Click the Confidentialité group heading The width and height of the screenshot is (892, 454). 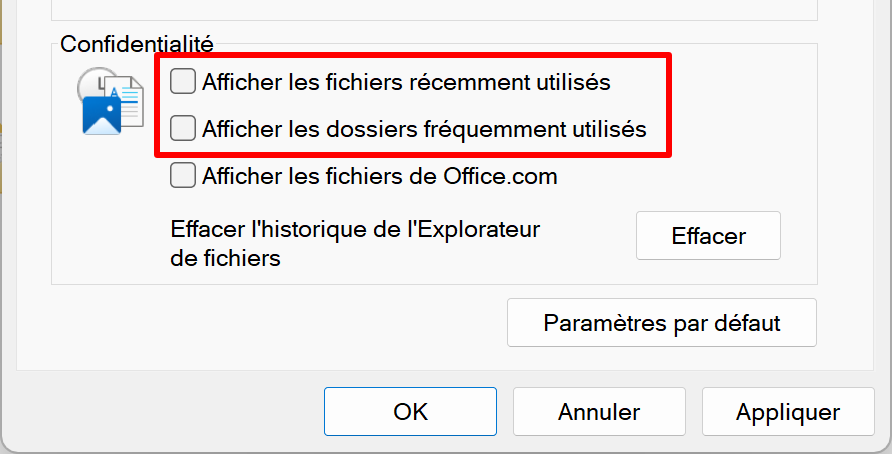tap(137, 44)
